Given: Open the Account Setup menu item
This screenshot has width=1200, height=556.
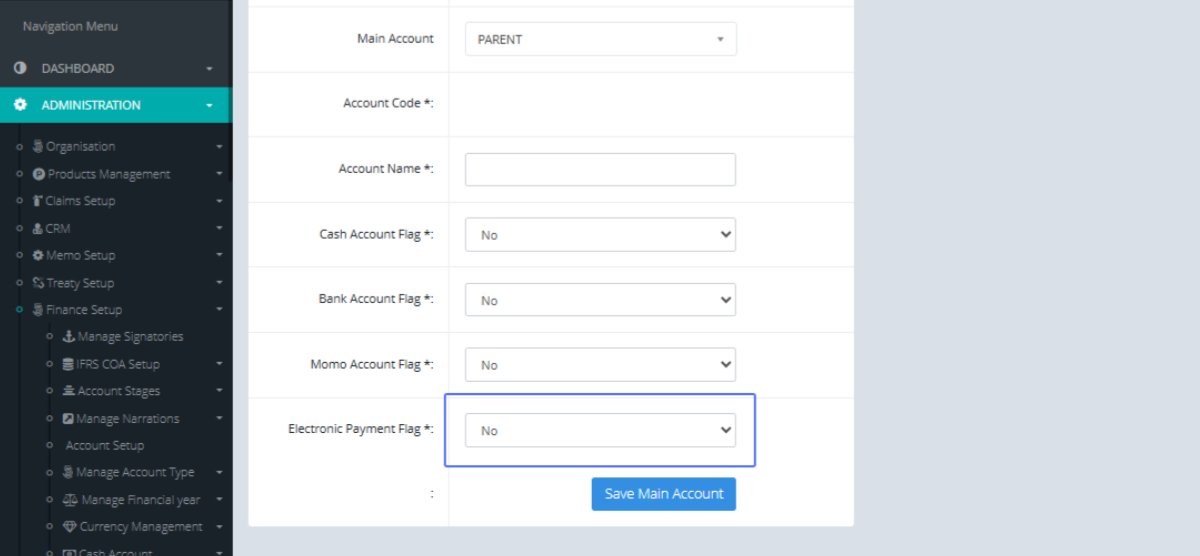Looking at the screenshot, I should [x=105, y=446].
